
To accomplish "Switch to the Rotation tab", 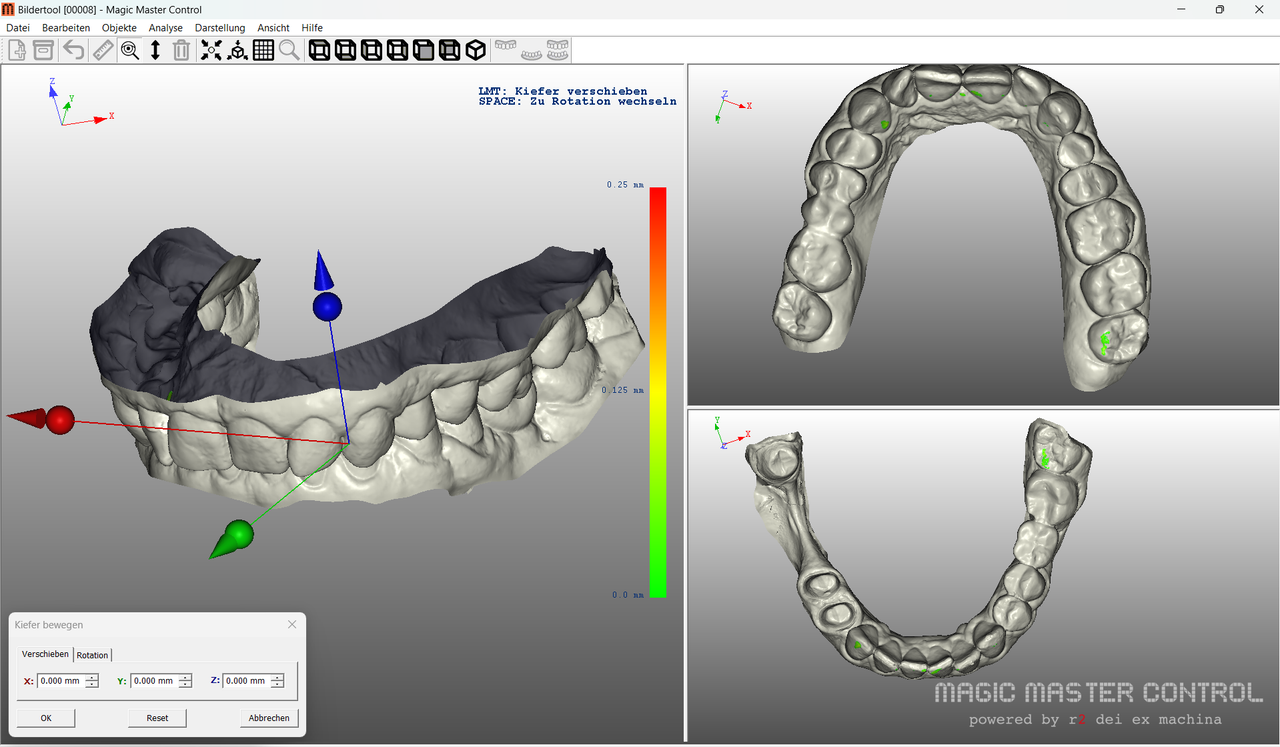I will [92, 655].
